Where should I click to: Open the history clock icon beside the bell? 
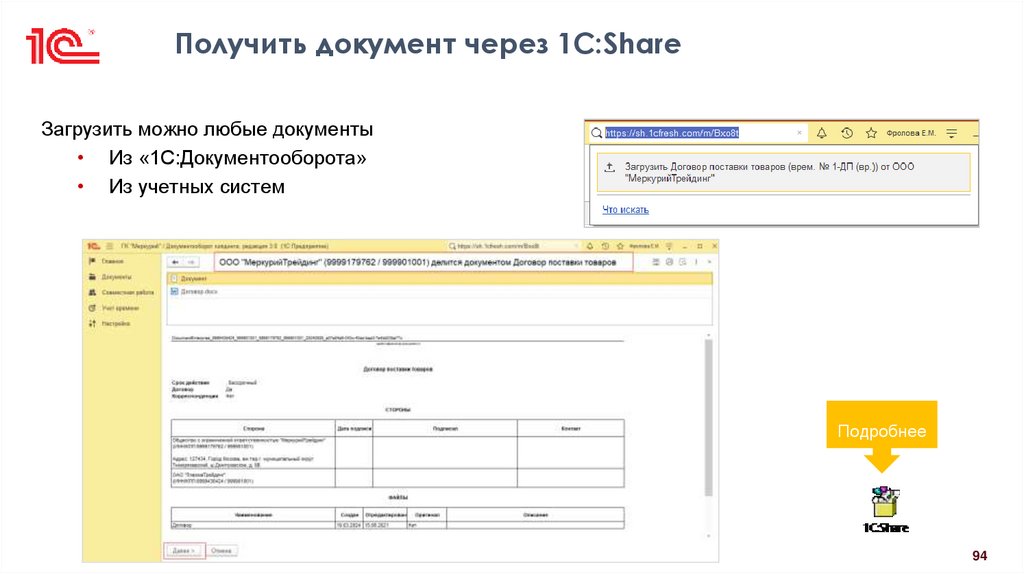[847, 133]
